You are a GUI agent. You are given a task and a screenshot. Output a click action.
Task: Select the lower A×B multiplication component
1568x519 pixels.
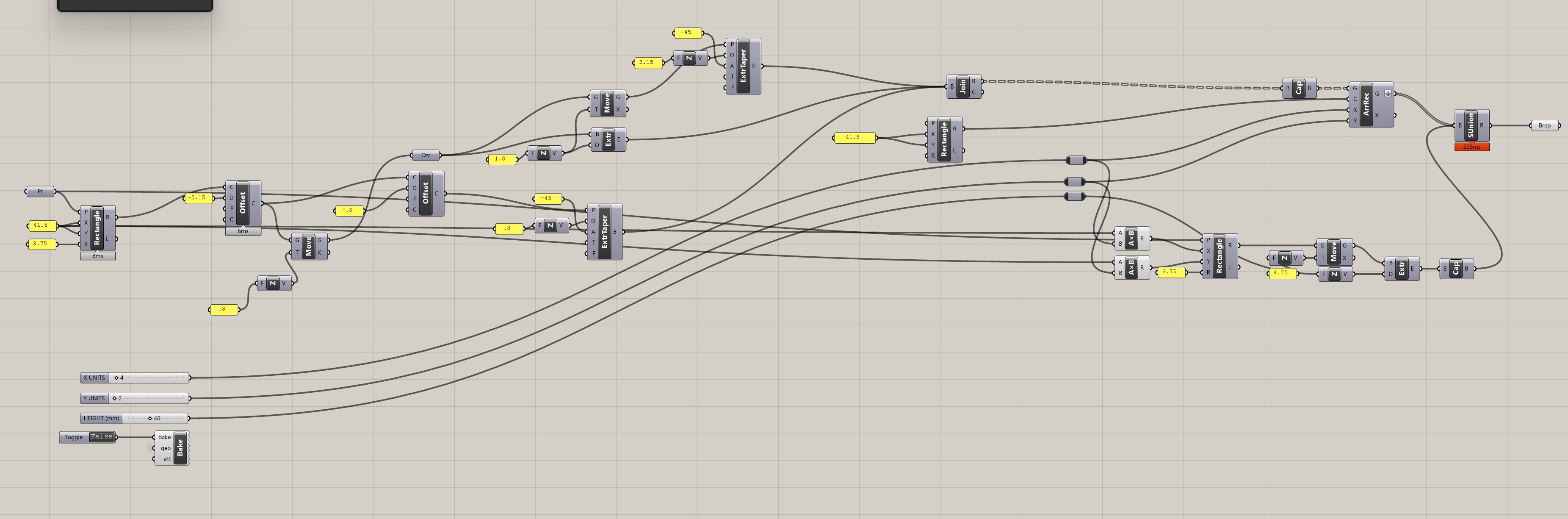coord(1131,268)
